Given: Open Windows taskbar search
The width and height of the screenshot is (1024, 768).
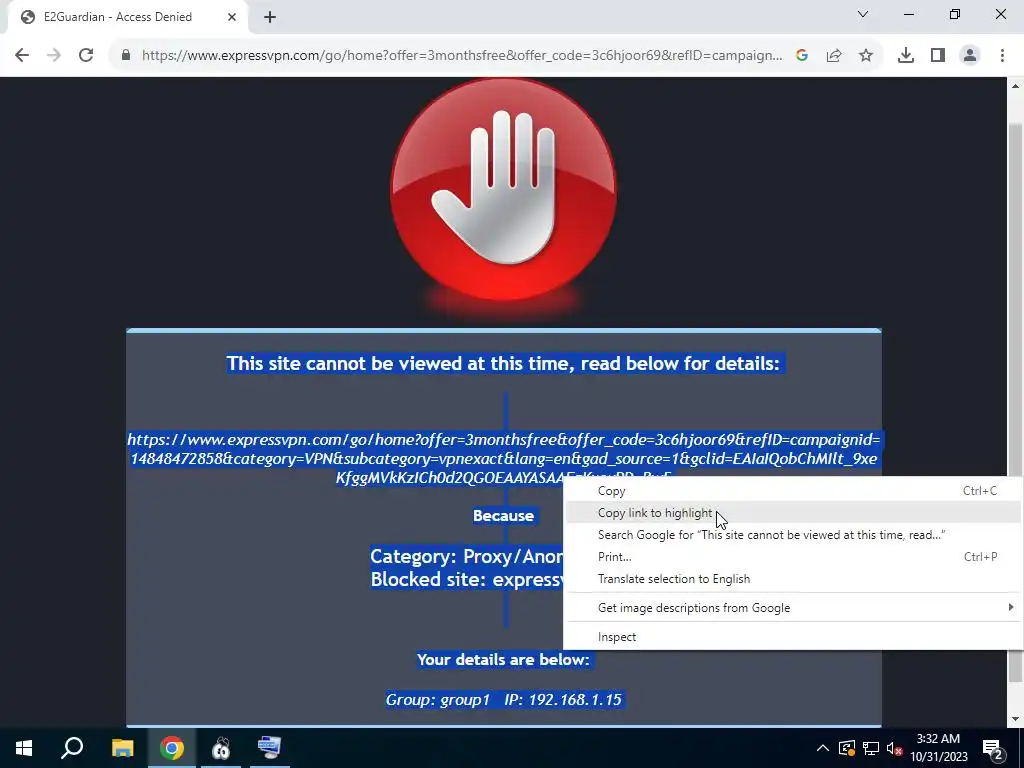Looking at the screenshot, I should tap(72, 748).
